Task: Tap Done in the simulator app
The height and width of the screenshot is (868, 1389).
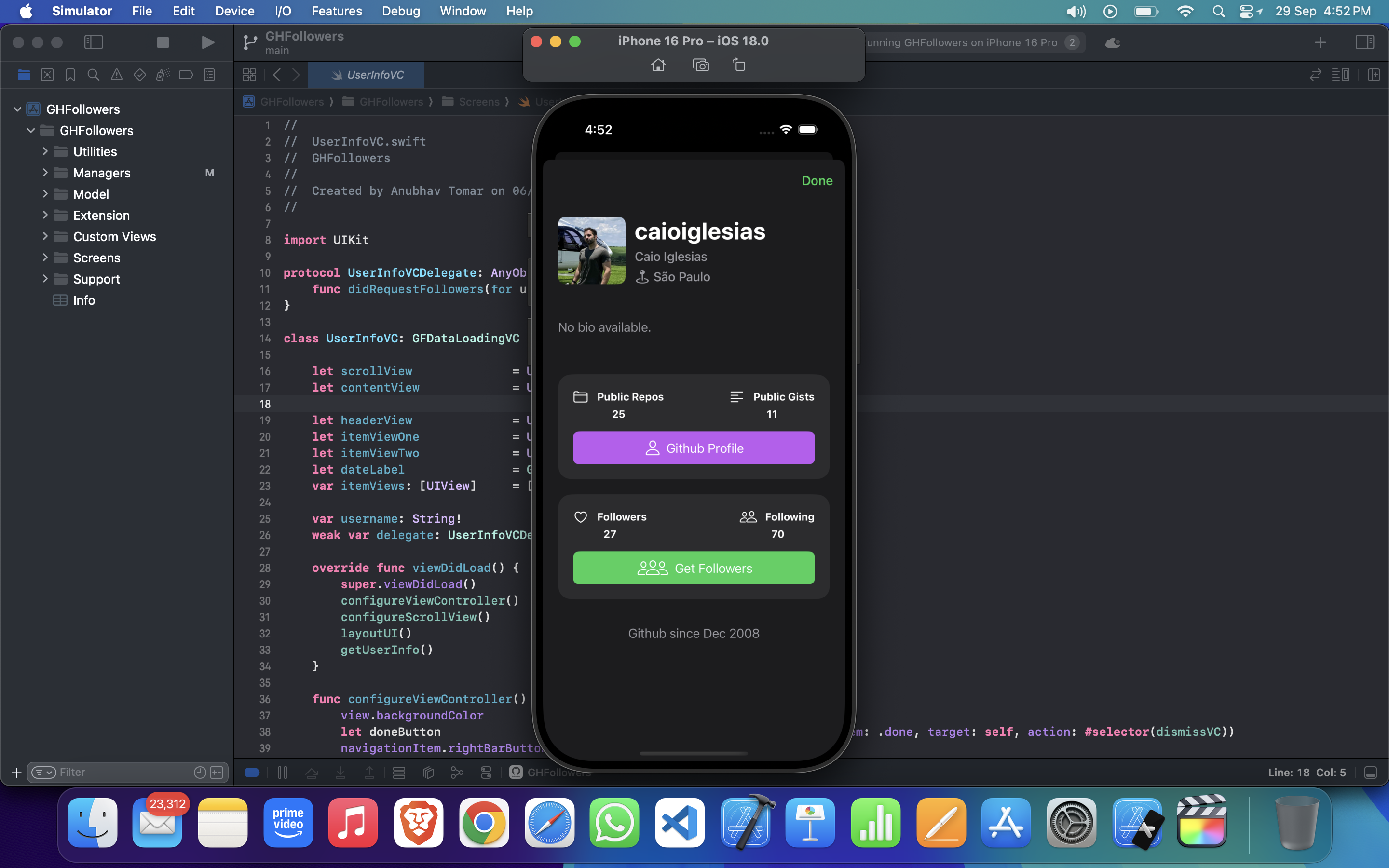Action: [817, 181]
